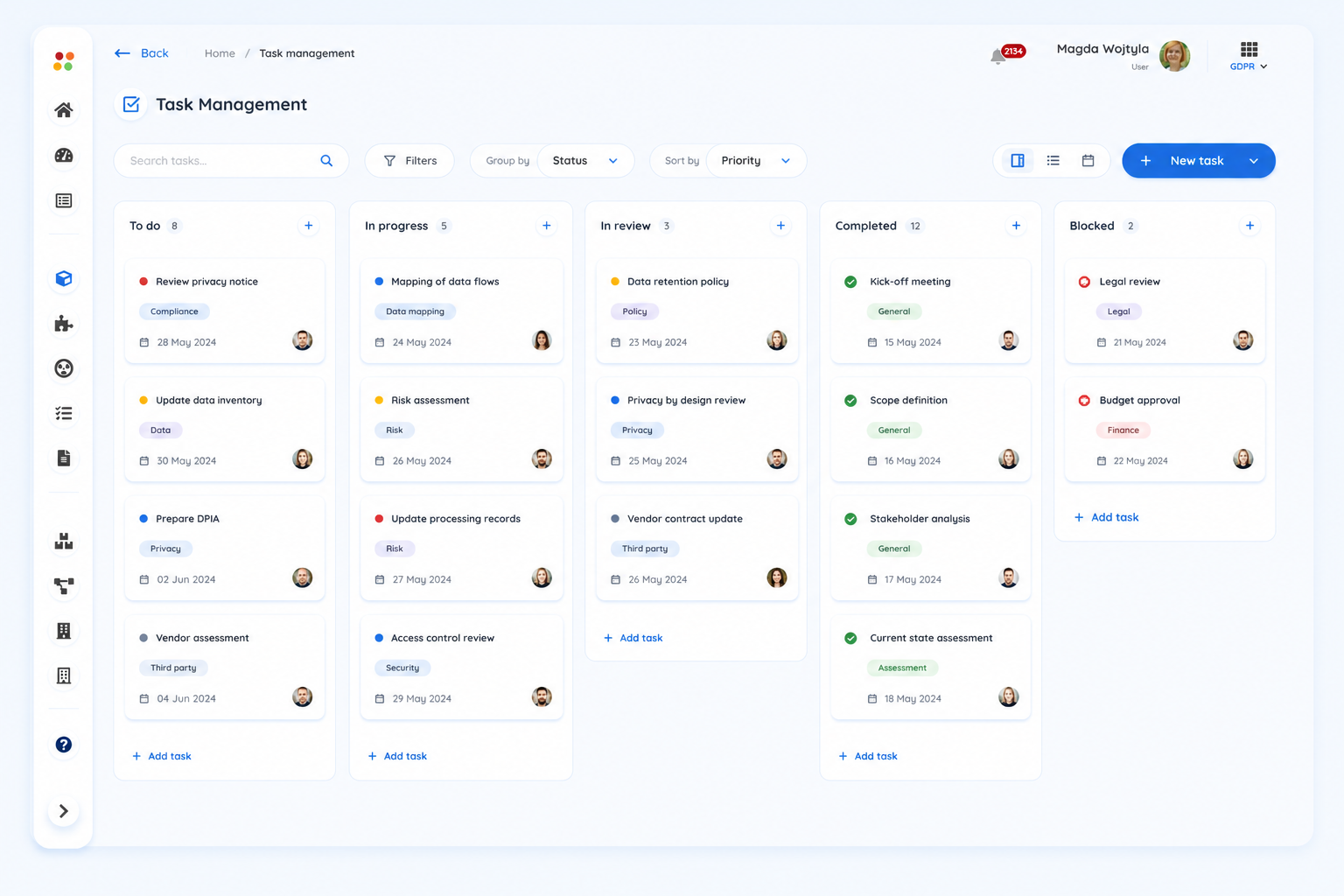Click blocked status icon on Budget approval
Viewport: 1344px width, 896px height.
coord(1084,401)
